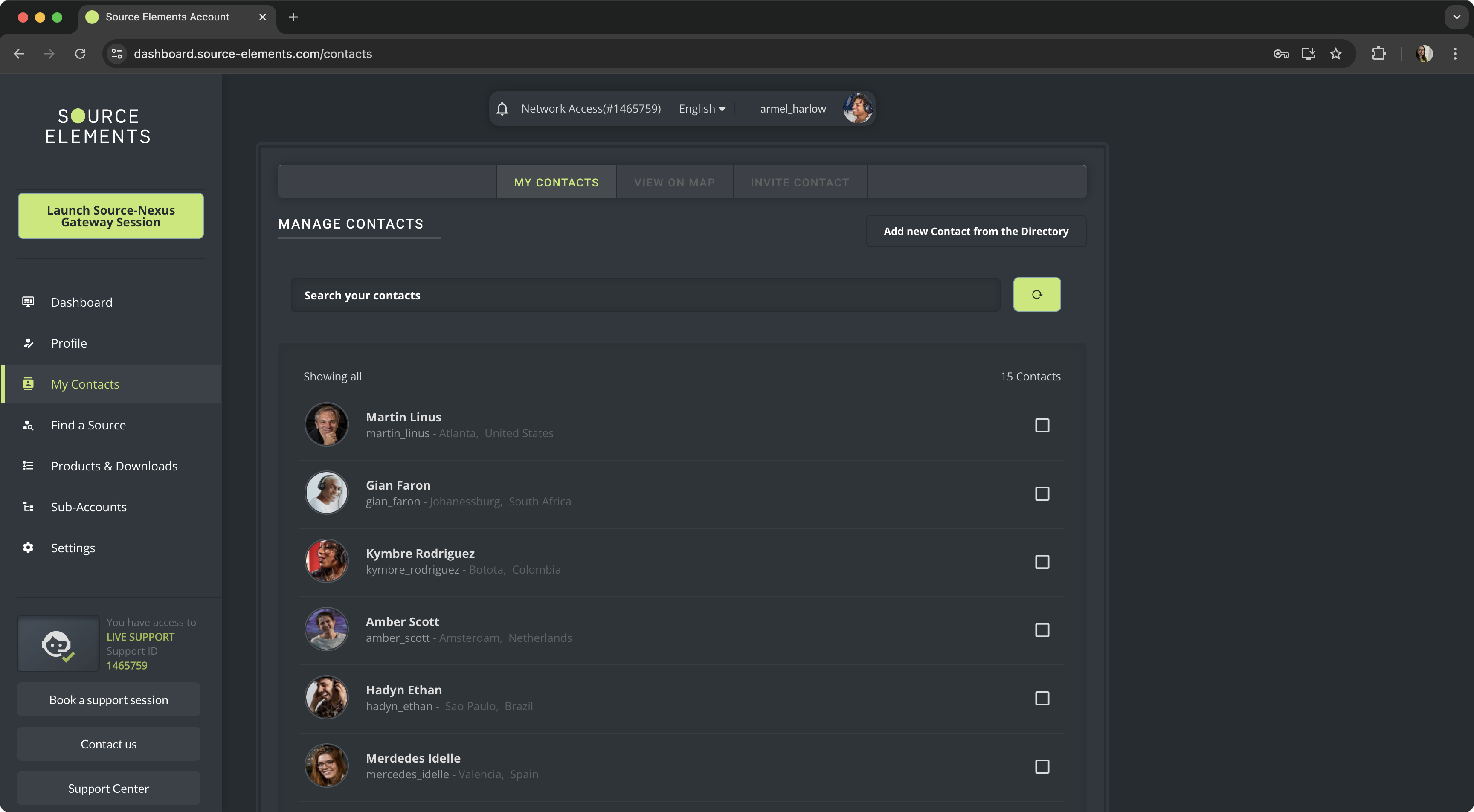This screenshot has height=812, width=1474.
Task: Click the Find a Source search-person icon
Action: tap(28, 425)
